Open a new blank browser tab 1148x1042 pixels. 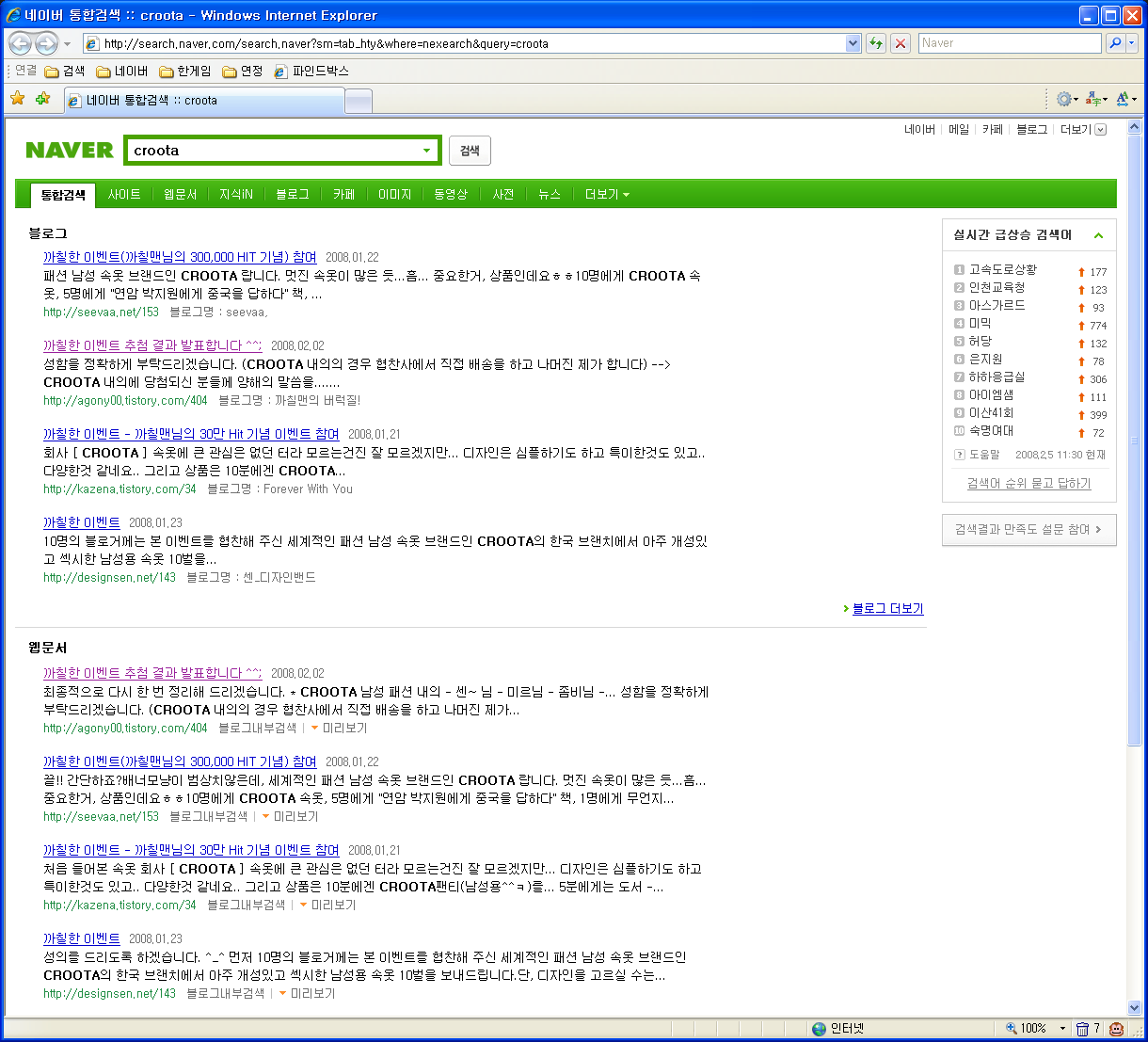(359, 101)
